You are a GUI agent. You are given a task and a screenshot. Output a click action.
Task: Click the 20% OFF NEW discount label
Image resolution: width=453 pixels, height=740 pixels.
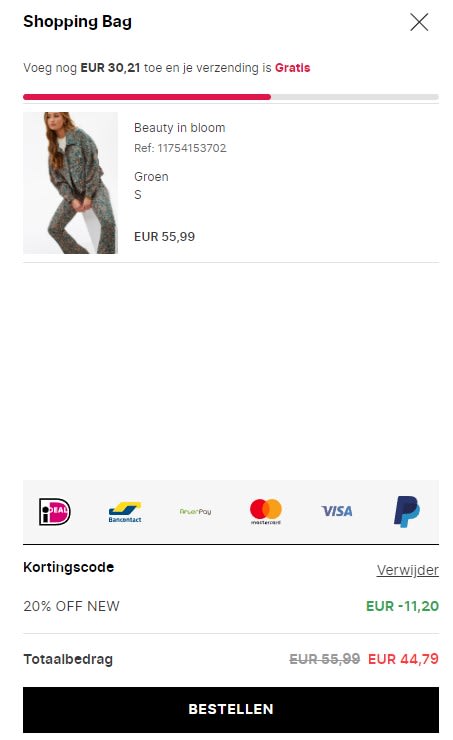72,606
